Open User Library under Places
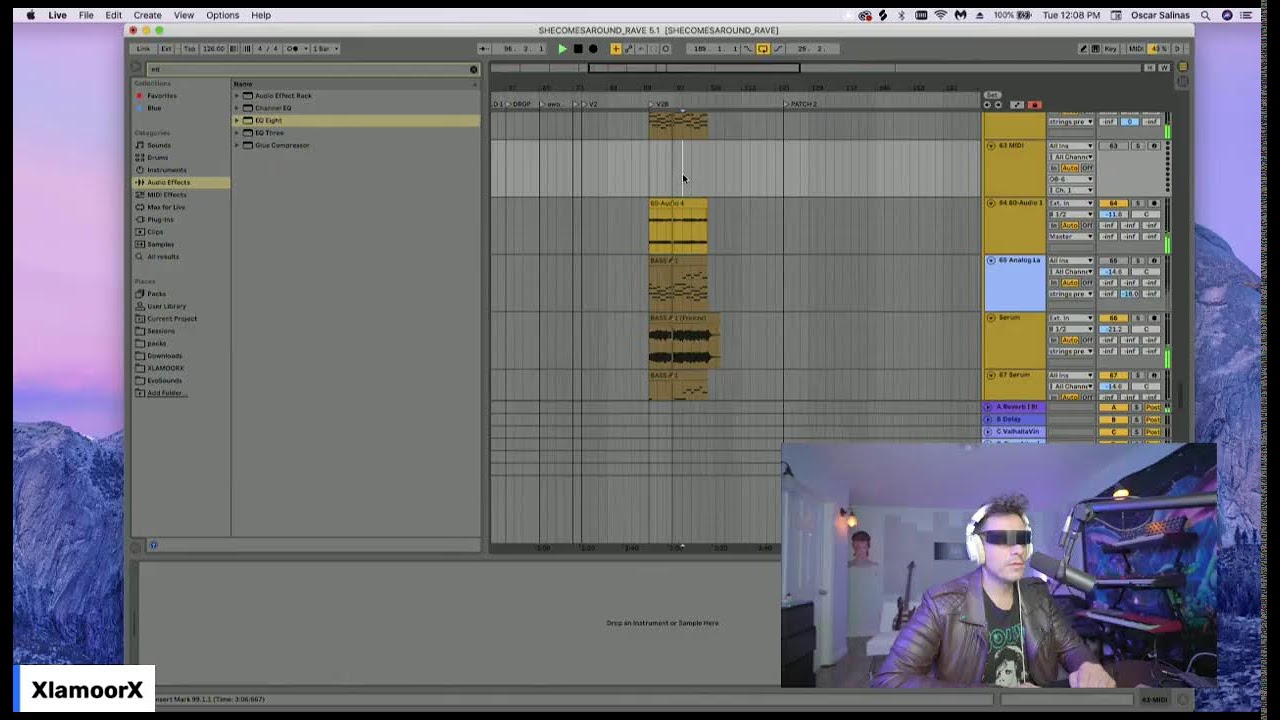 (166, 306)
